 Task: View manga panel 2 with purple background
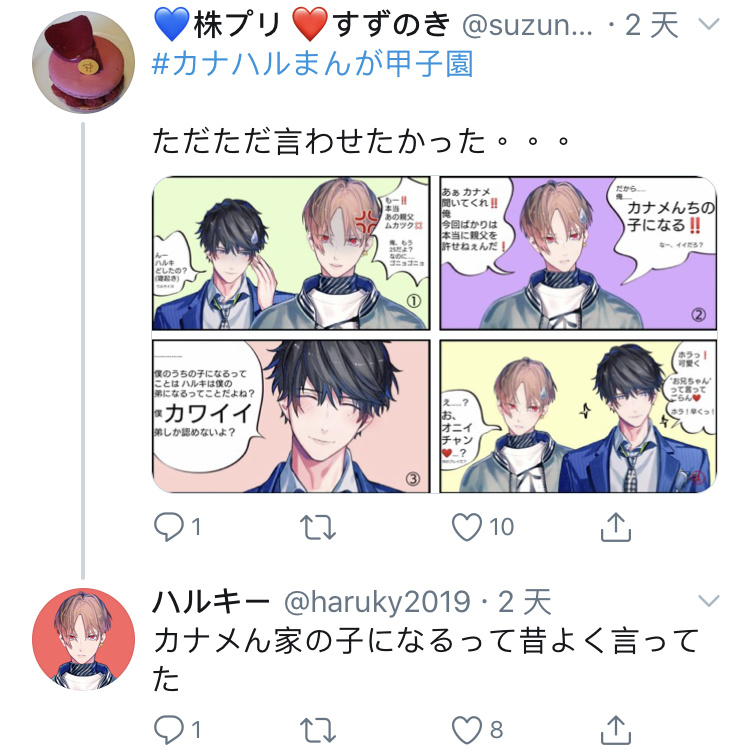coord(578,253)
